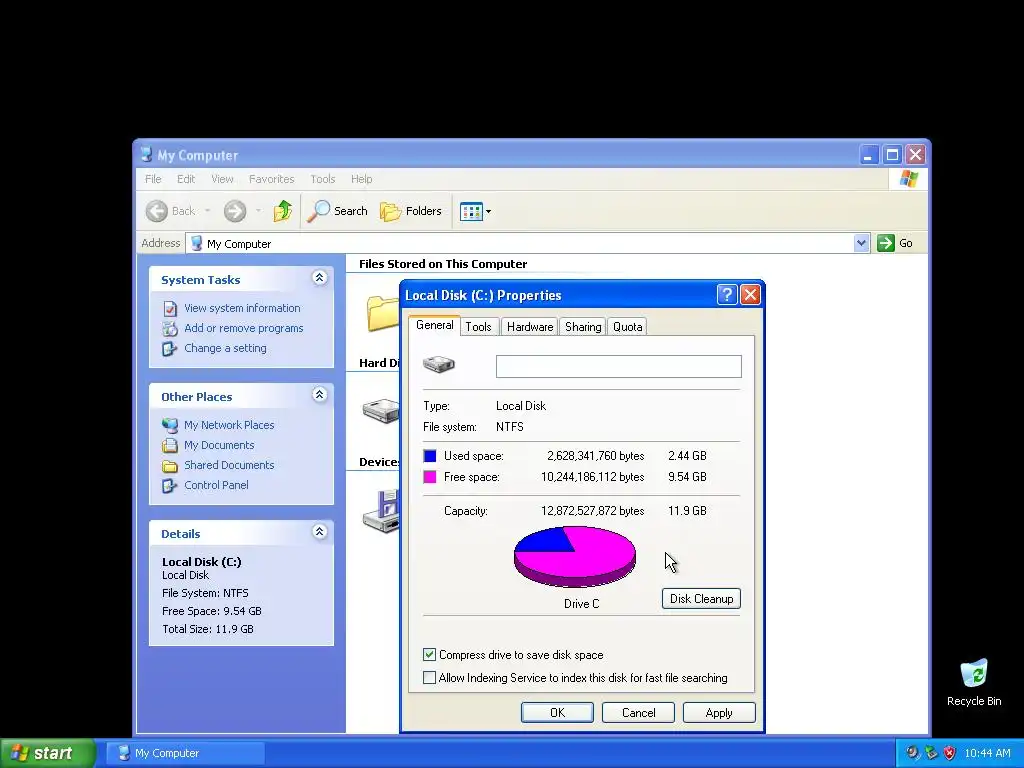Click the Disk Cleanup button
This screenshot has height=768, width=1024.
click(701, 599)
